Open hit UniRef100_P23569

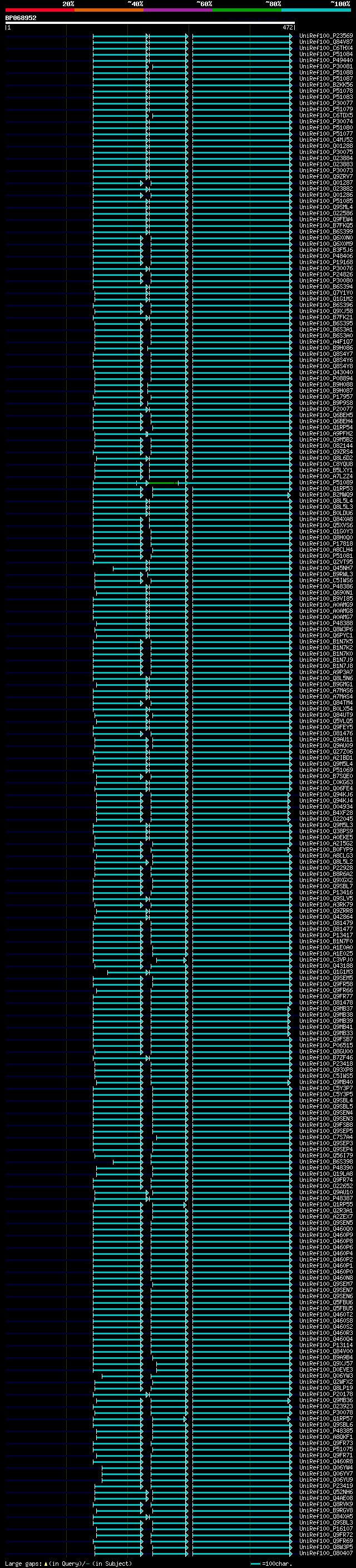click(326, 36)
